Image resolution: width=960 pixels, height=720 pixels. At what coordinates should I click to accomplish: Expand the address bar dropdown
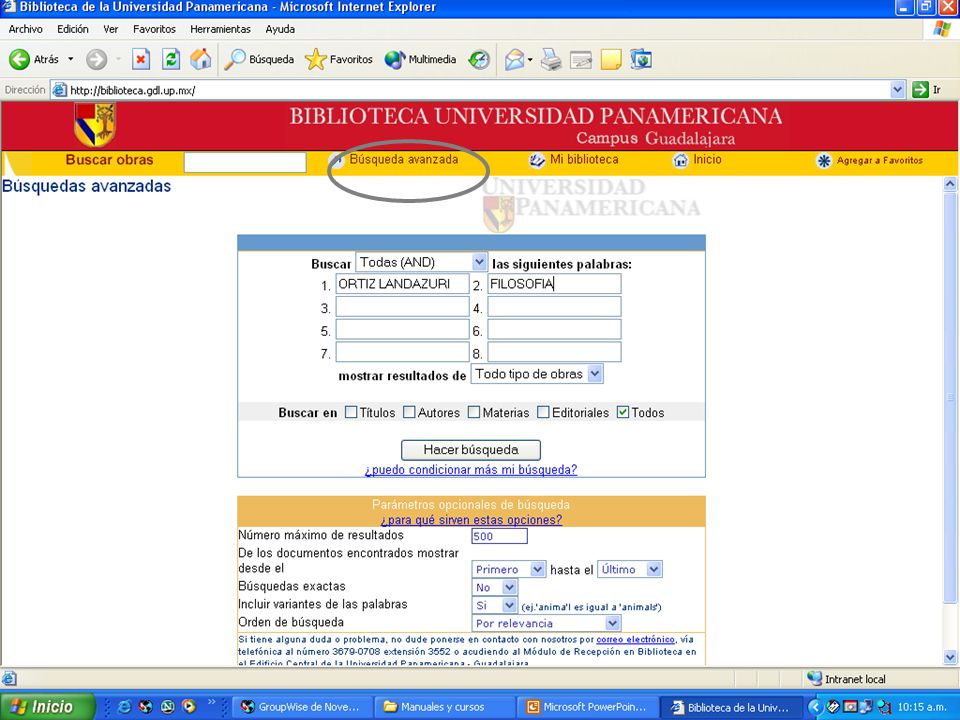click(898, 90)
